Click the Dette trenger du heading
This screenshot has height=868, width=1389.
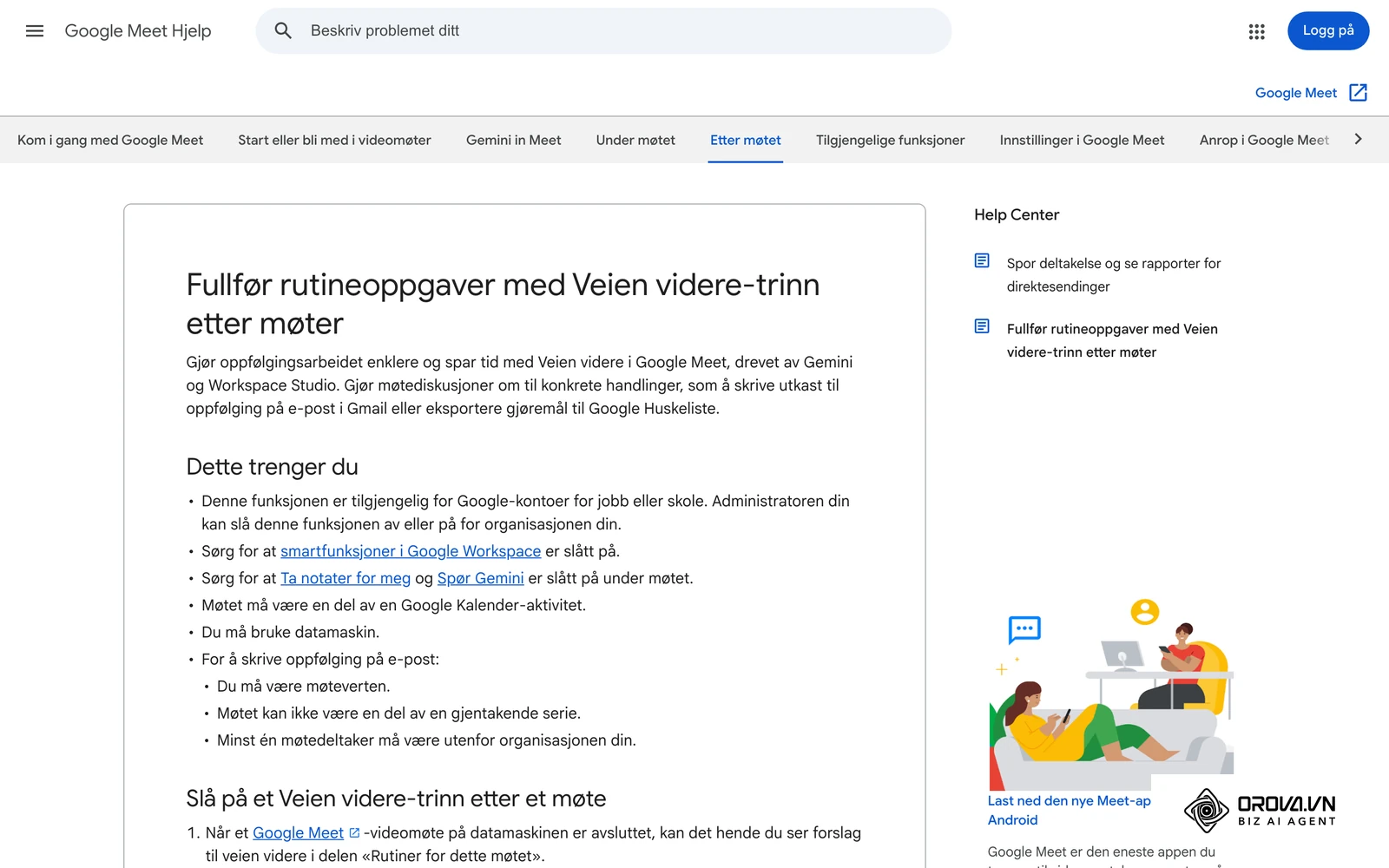coord(272,467)
